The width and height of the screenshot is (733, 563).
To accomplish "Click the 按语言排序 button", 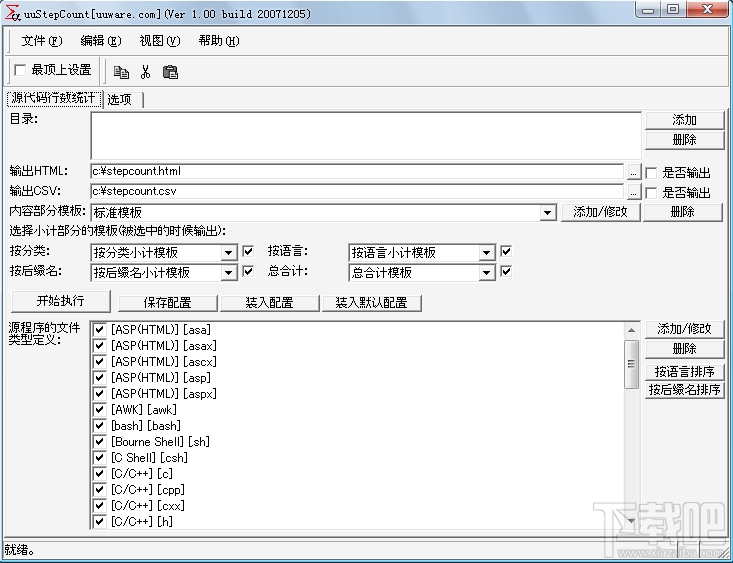I will pyautogui.click(x=684, y=372).
